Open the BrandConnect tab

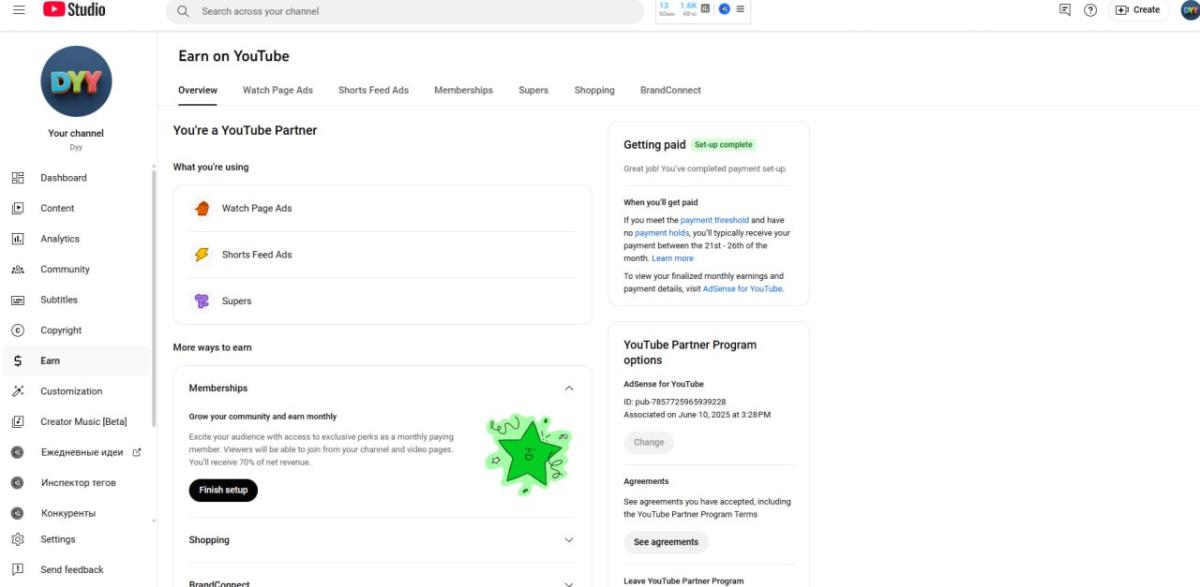[x=671, y=90]
